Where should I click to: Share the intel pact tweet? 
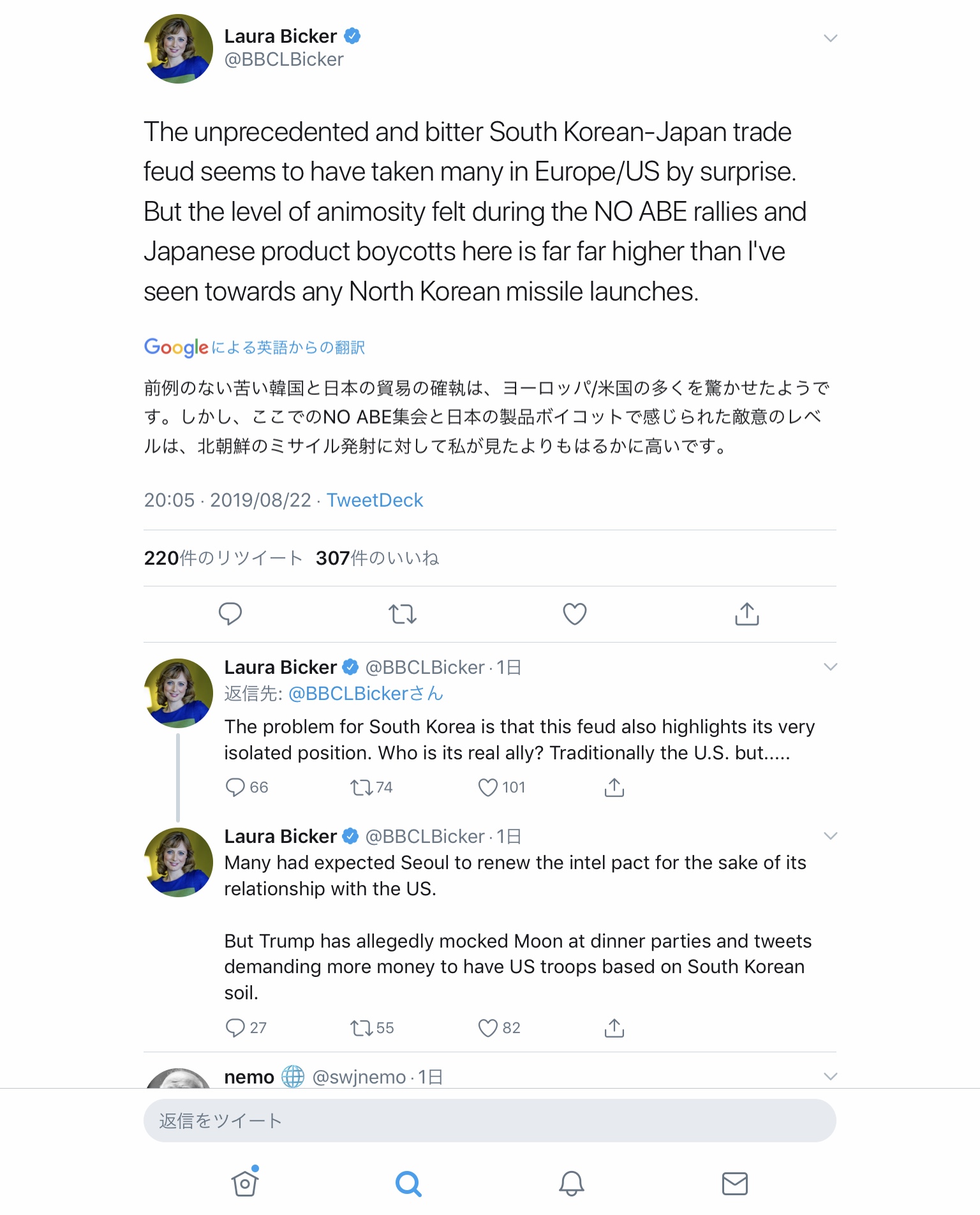point(614,1028)
